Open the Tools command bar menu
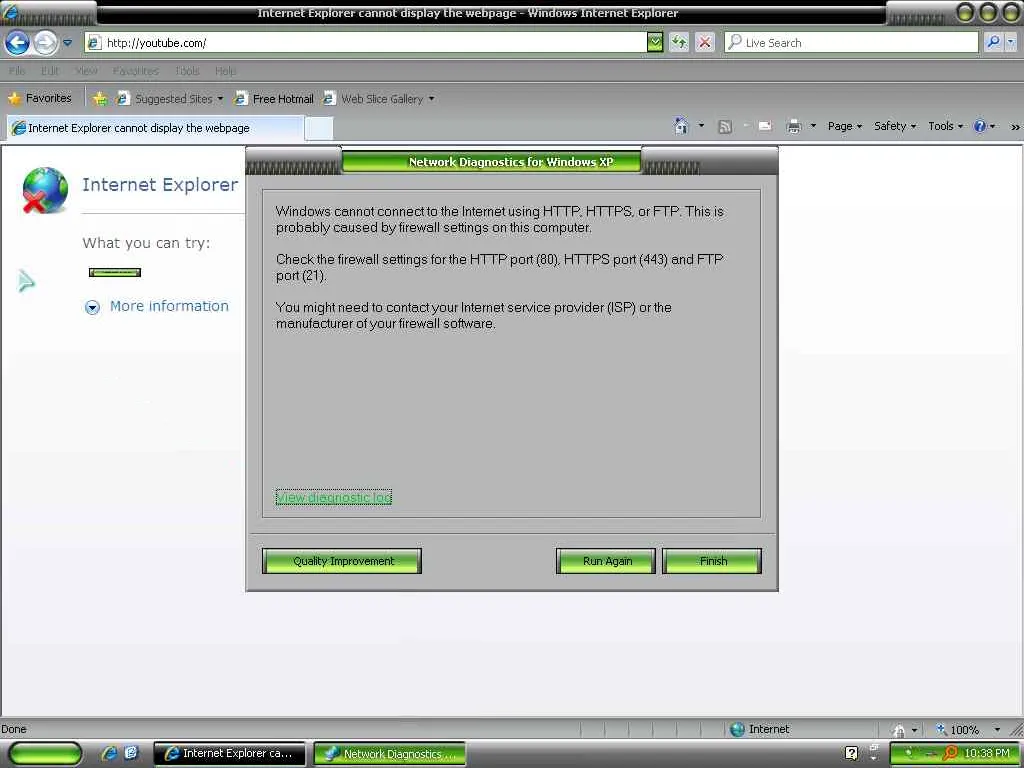1024x768 pixels. coord(945,126)
